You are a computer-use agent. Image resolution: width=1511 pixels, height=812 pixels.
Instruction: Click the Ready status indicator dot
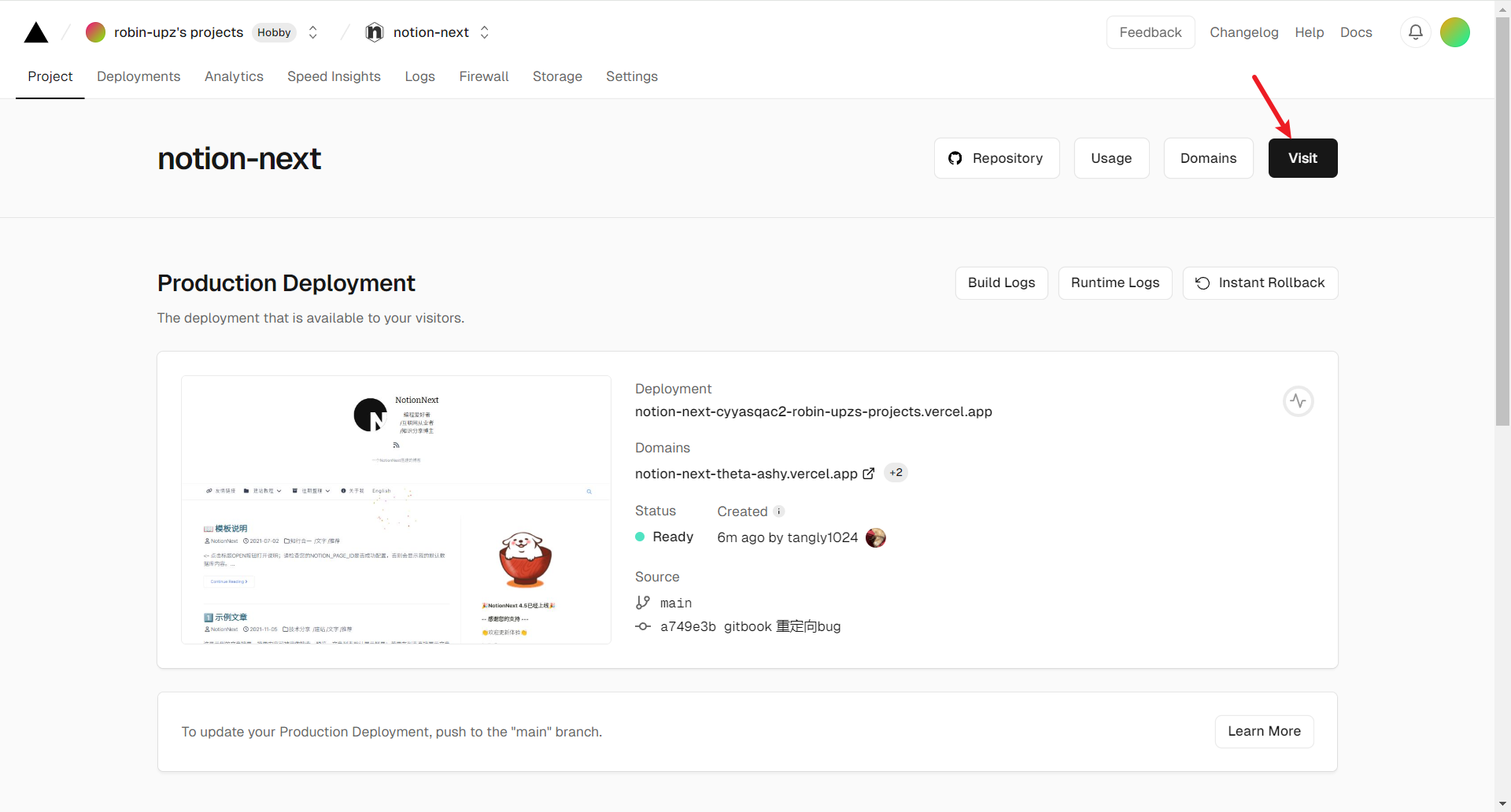639,537
